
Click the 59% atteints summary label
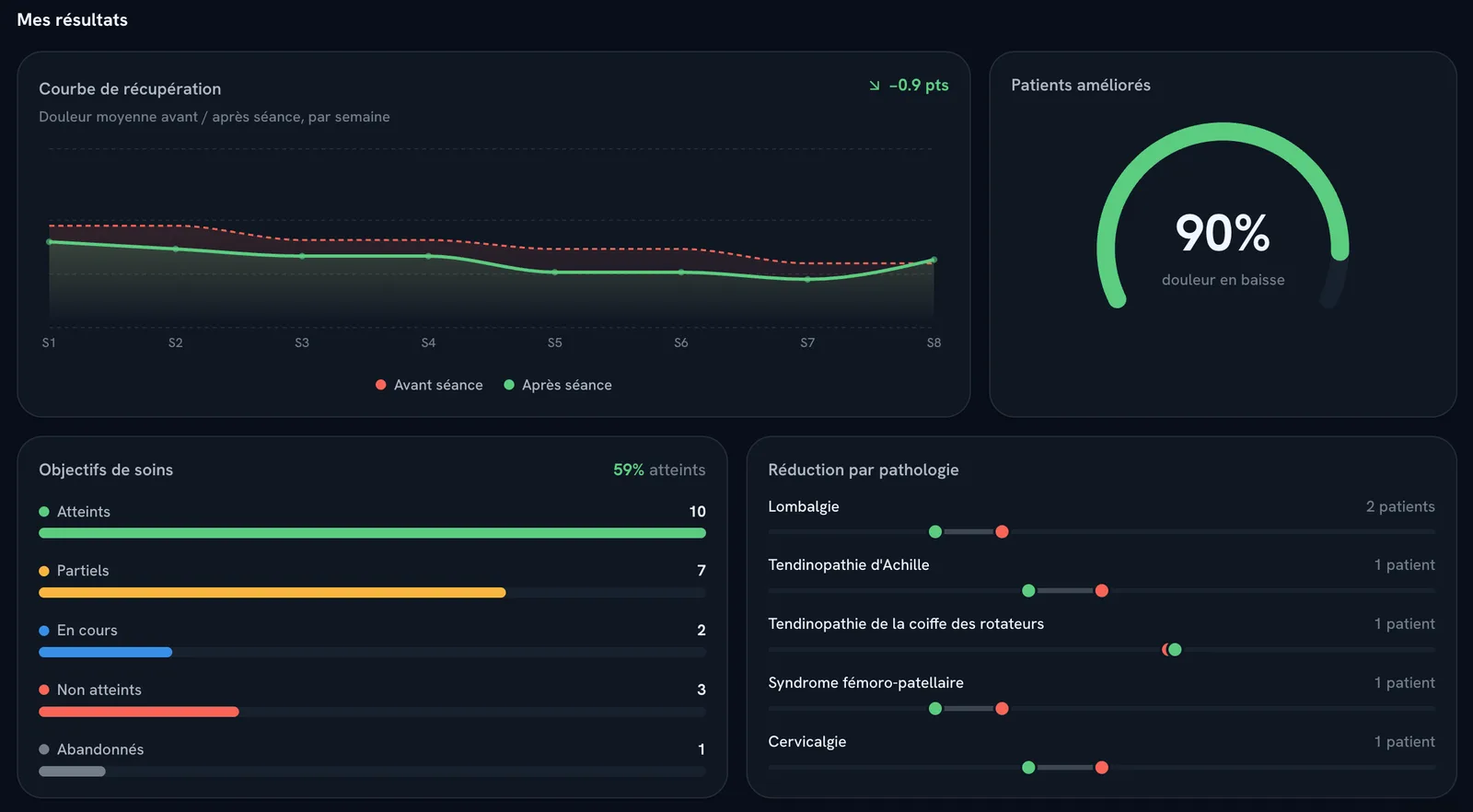(659, 470)
